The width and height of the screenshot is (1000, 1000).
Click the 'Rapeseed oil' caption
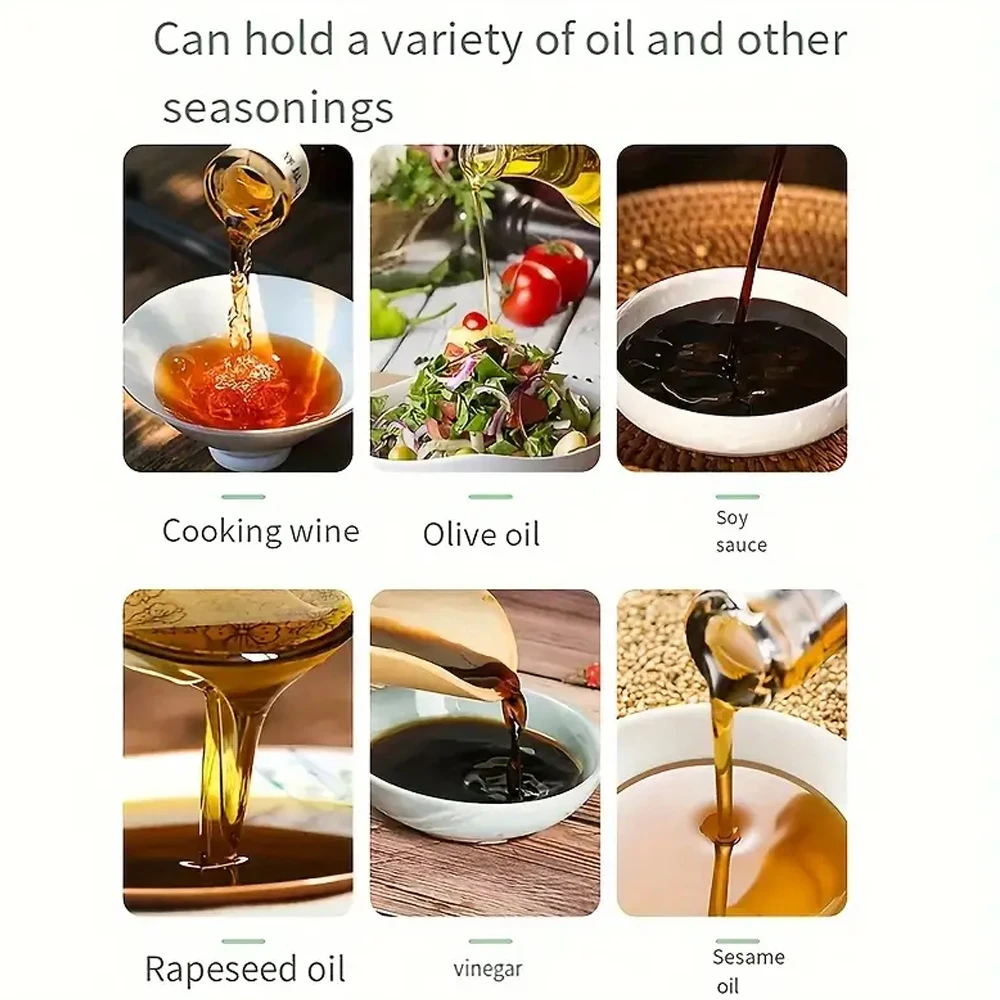click(x=245, y=969)
